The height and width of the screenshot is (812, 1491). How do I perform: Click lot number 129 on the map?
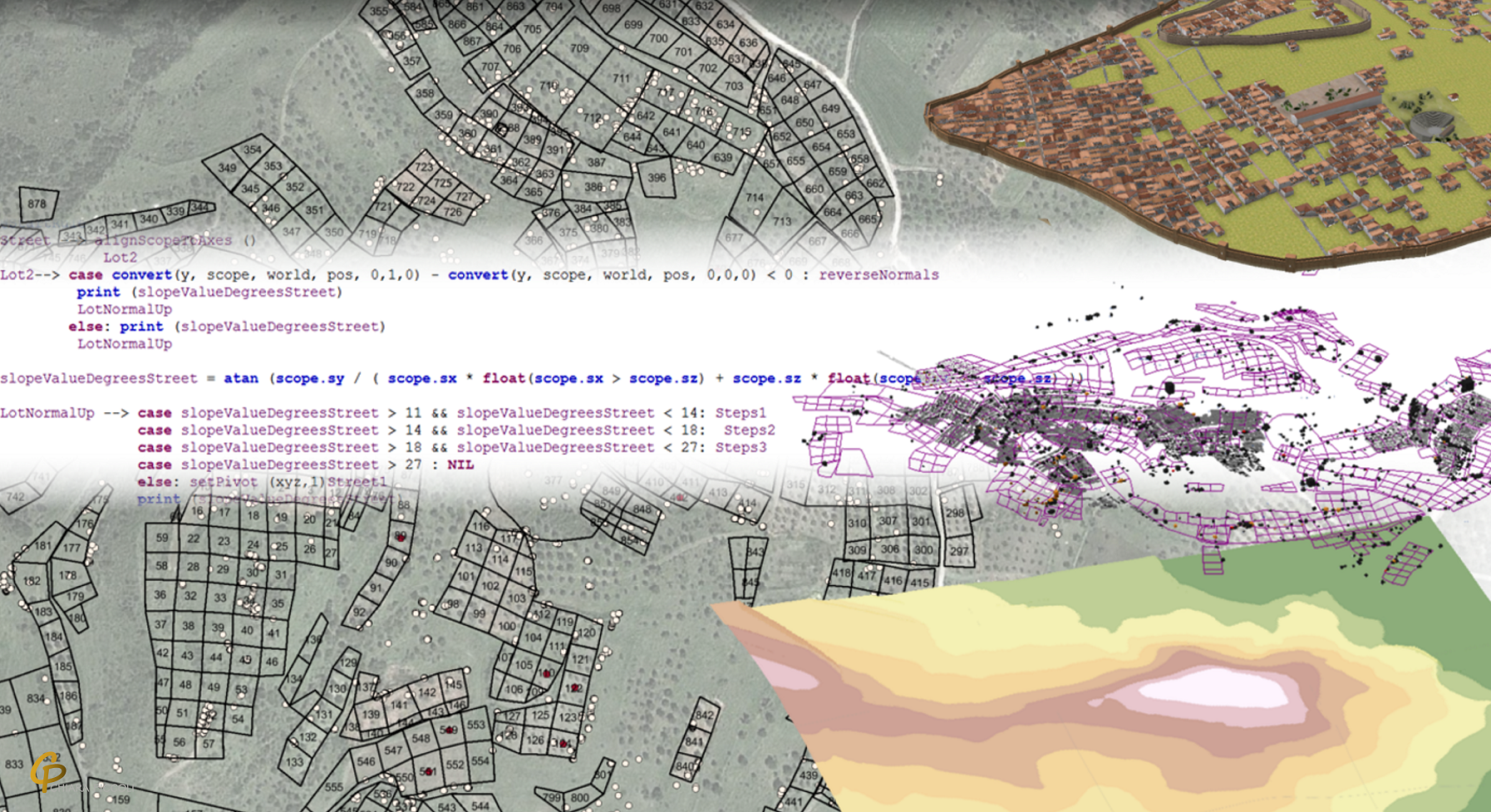coord(348,662)
